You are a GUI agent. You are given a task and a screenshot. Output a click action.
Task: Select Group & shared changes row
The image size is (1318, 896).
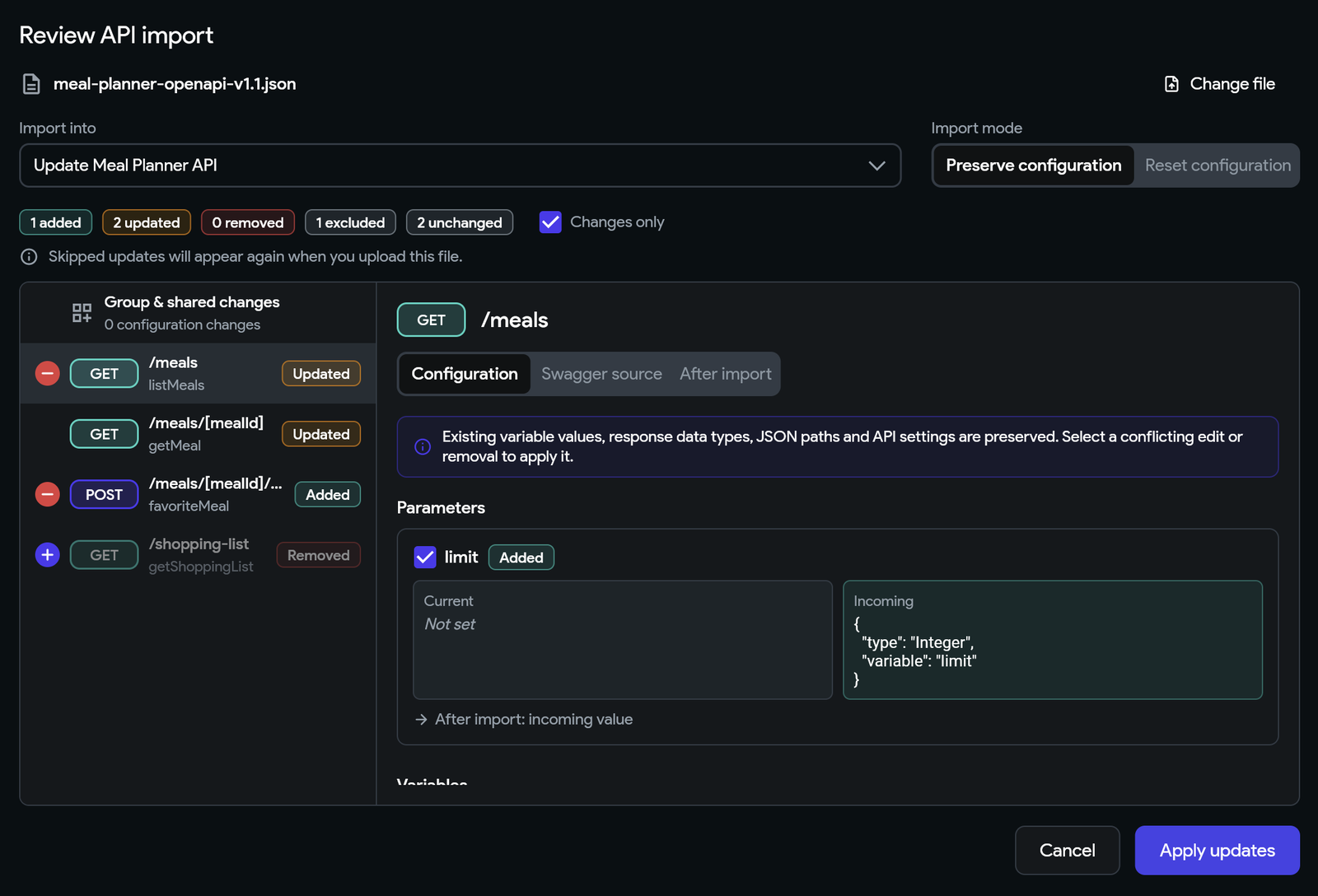tap(198, 313)
